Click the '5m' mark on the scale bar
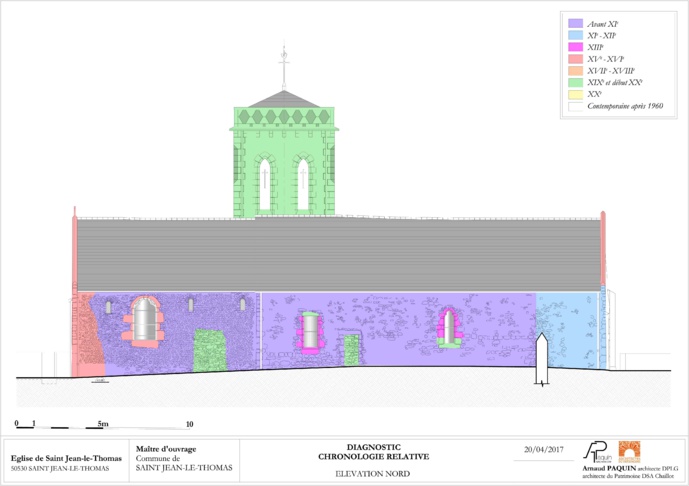 [x=103, y=424]
